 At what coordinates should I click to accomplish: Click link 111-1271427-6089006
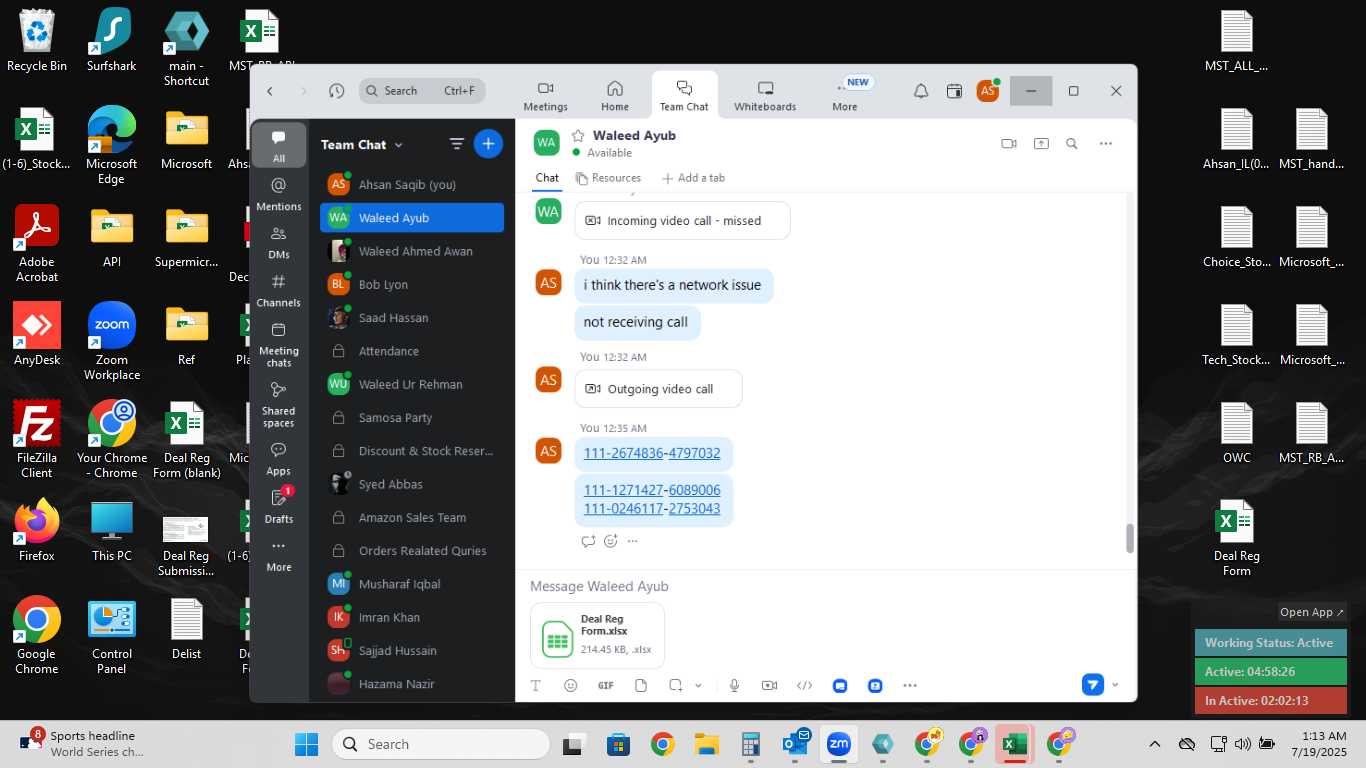click(652, 490)
